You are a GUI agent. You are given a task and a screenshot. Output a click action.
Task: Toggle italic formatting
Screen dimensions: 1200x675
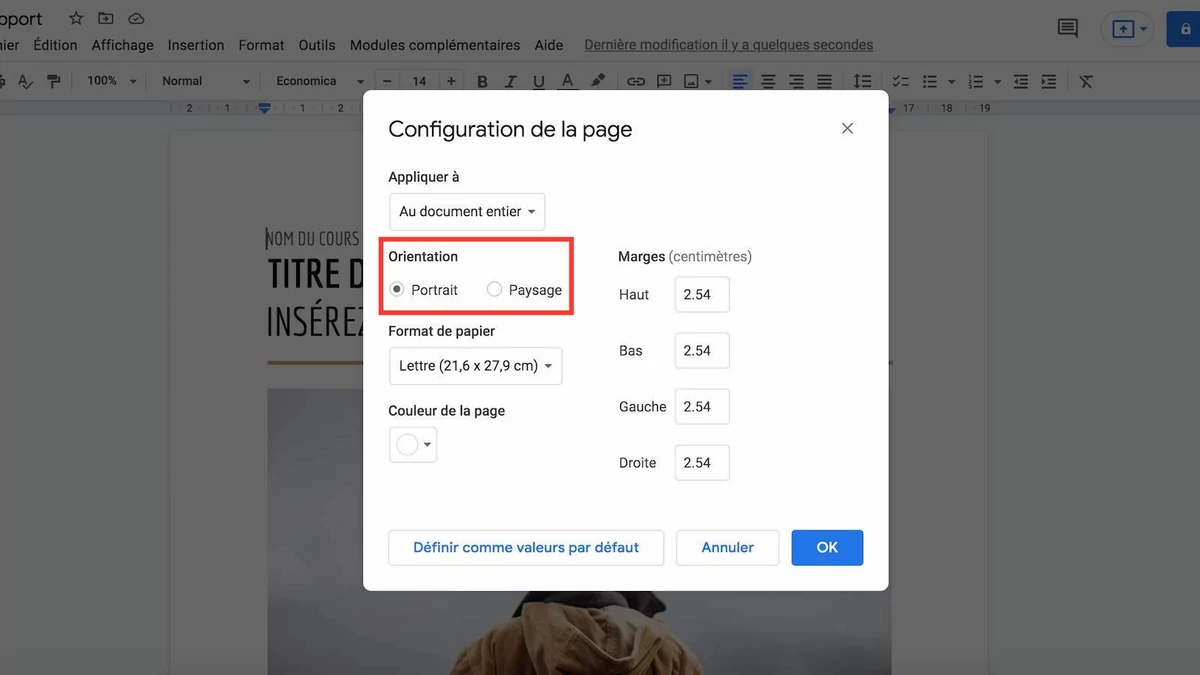[511, 81]
